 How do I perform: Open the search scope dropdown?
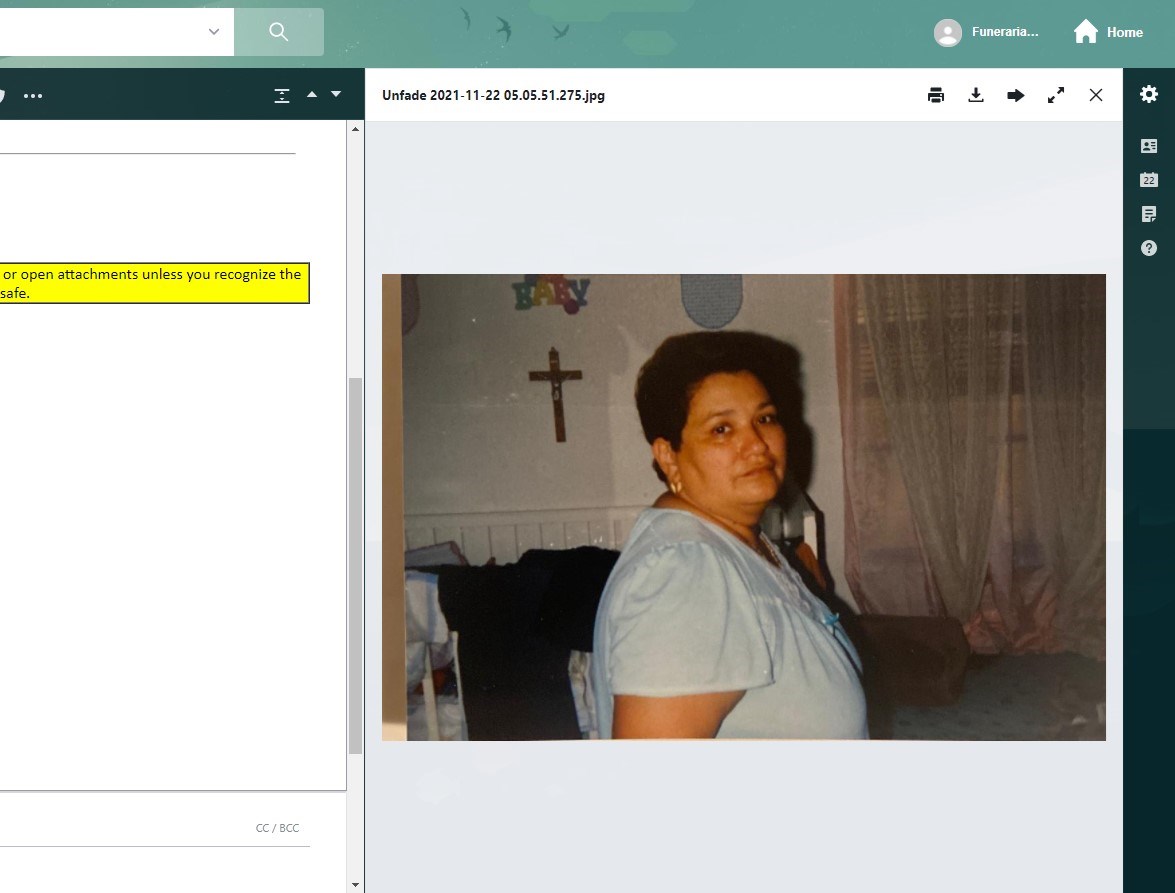(x=213, y=31)
